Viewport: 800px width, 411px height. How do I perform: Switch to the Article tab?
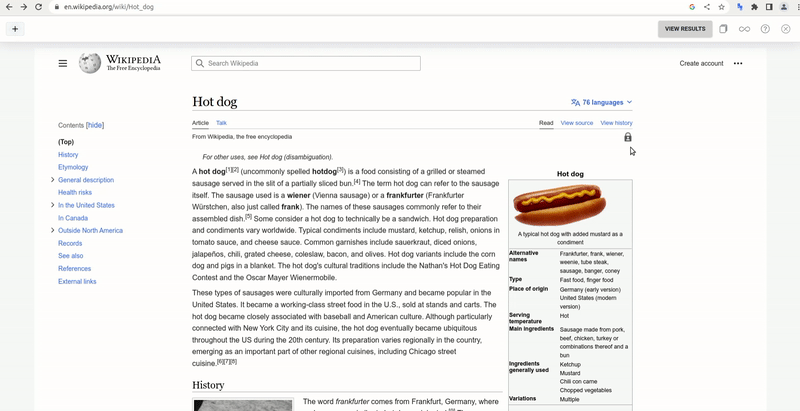pos(200,123)
